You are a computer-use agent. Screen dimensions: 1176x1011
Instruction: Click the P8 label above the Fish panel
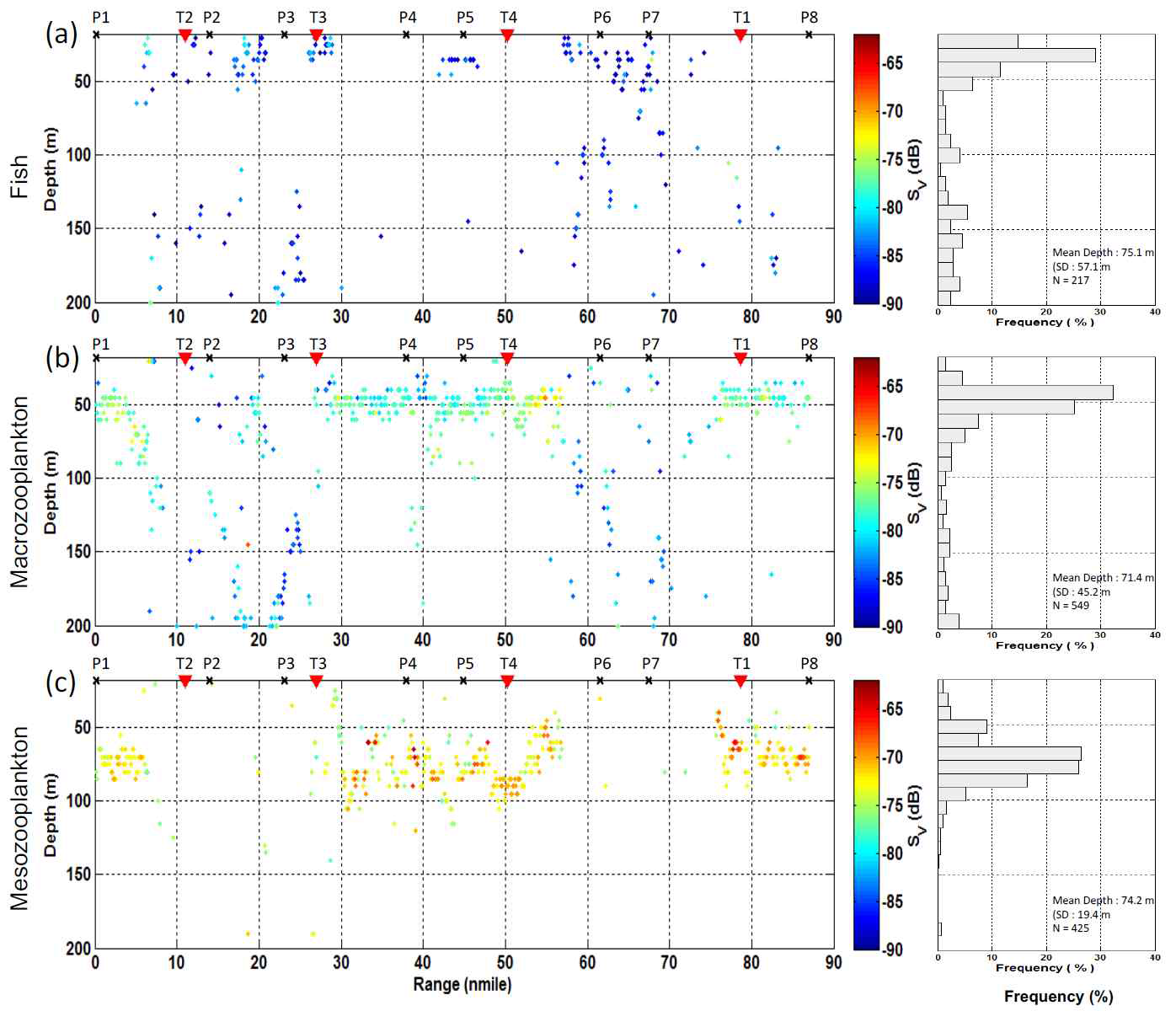pos(809,17)
